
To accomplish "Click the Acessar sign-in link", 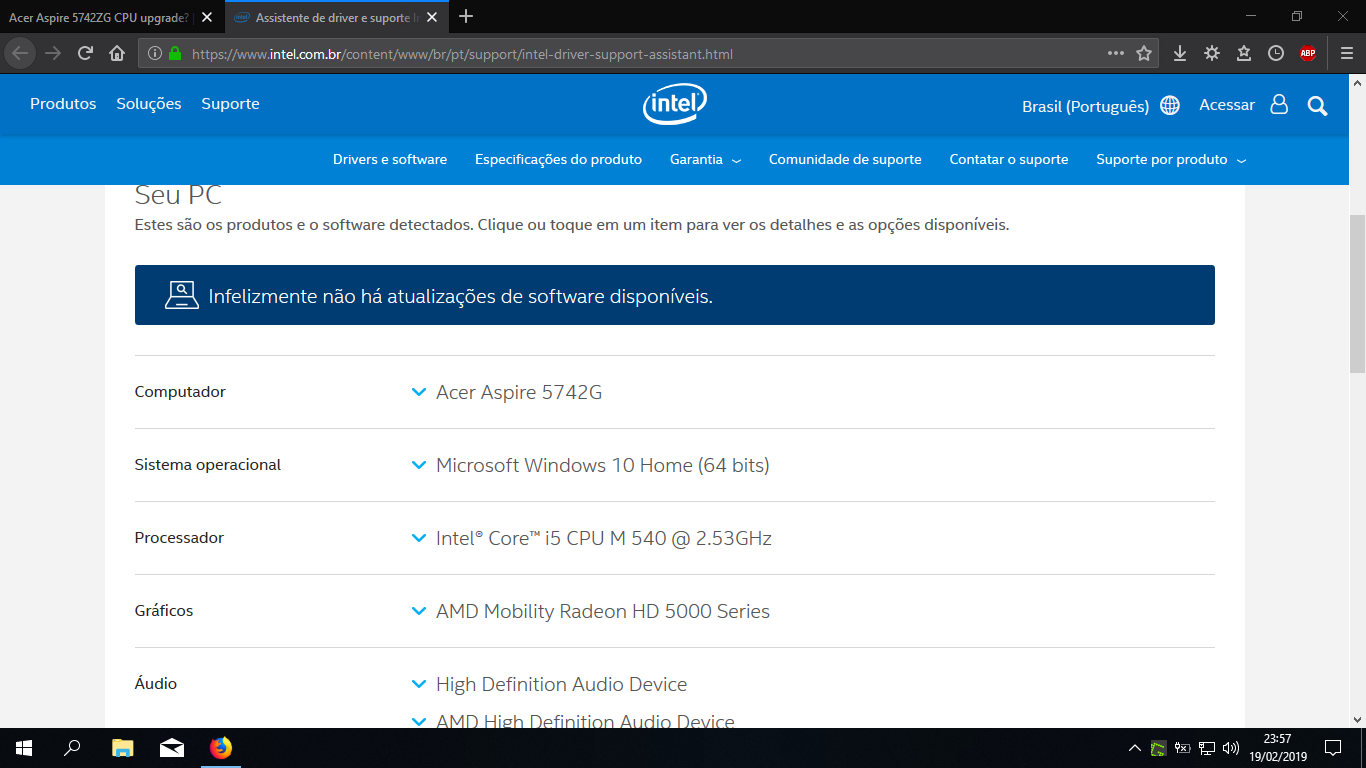I will pyautogui.click(x=1226, y=105).
